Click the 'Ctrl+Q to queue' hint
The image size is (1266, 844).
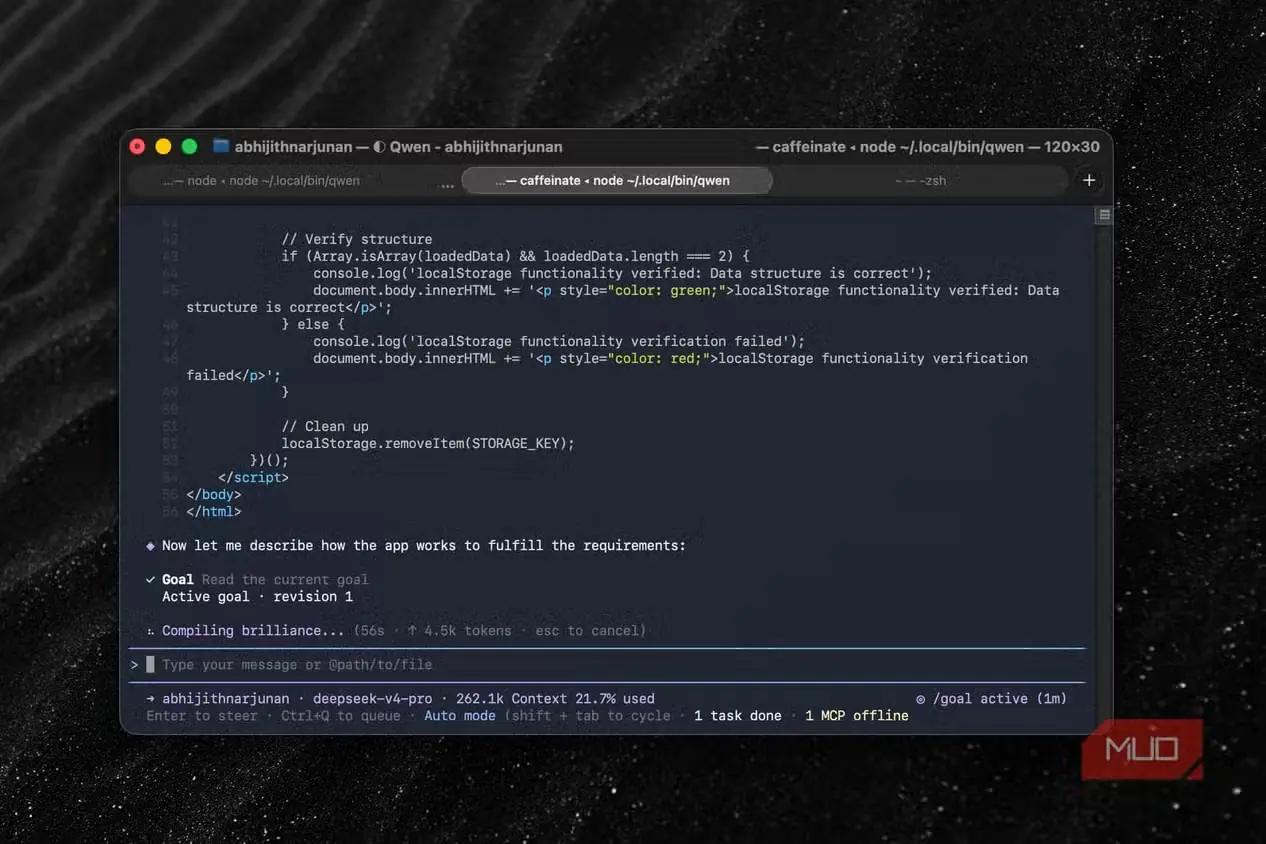(x=340, y=716)
